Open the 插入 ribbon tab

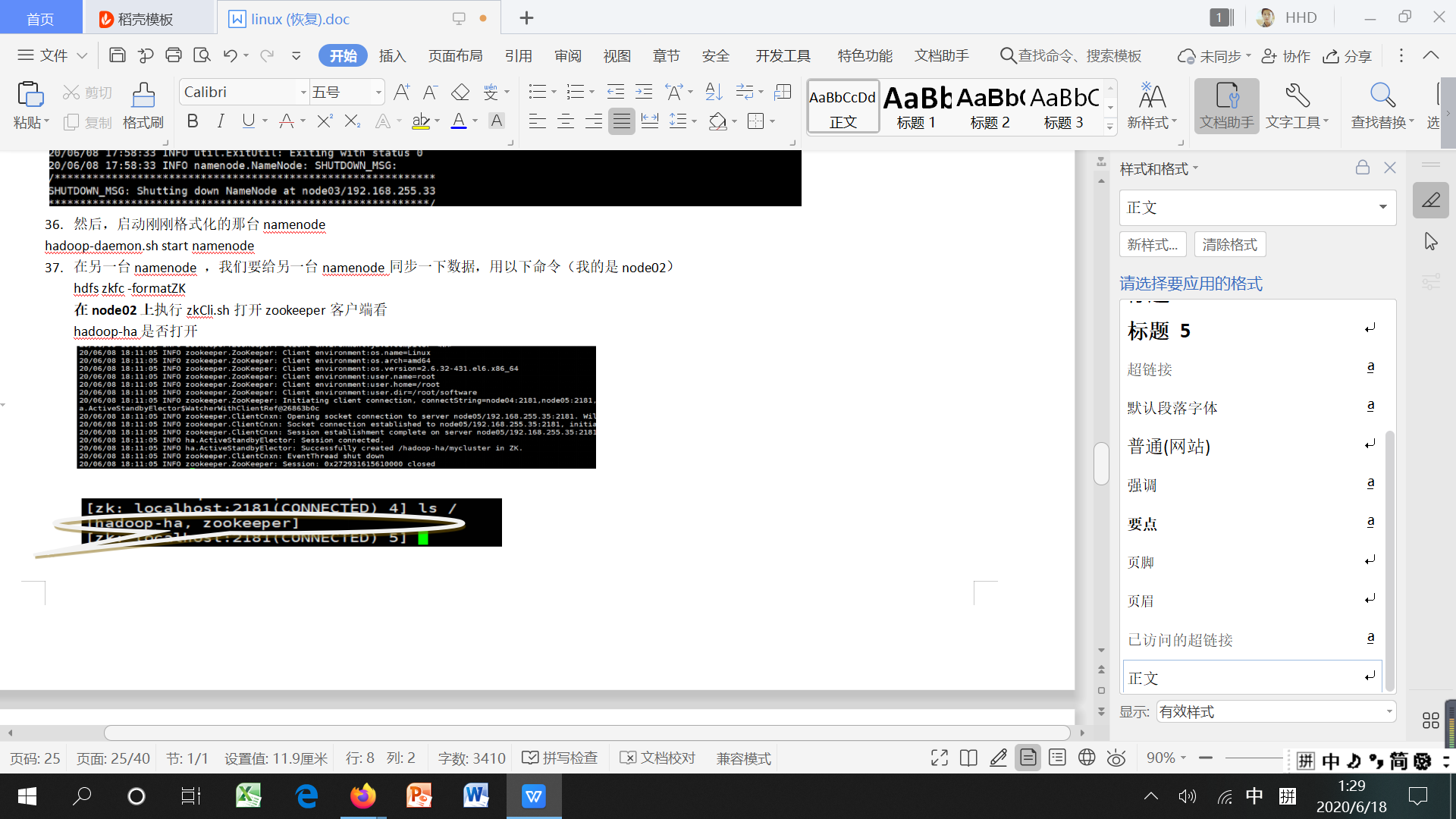tap(392, 56)
